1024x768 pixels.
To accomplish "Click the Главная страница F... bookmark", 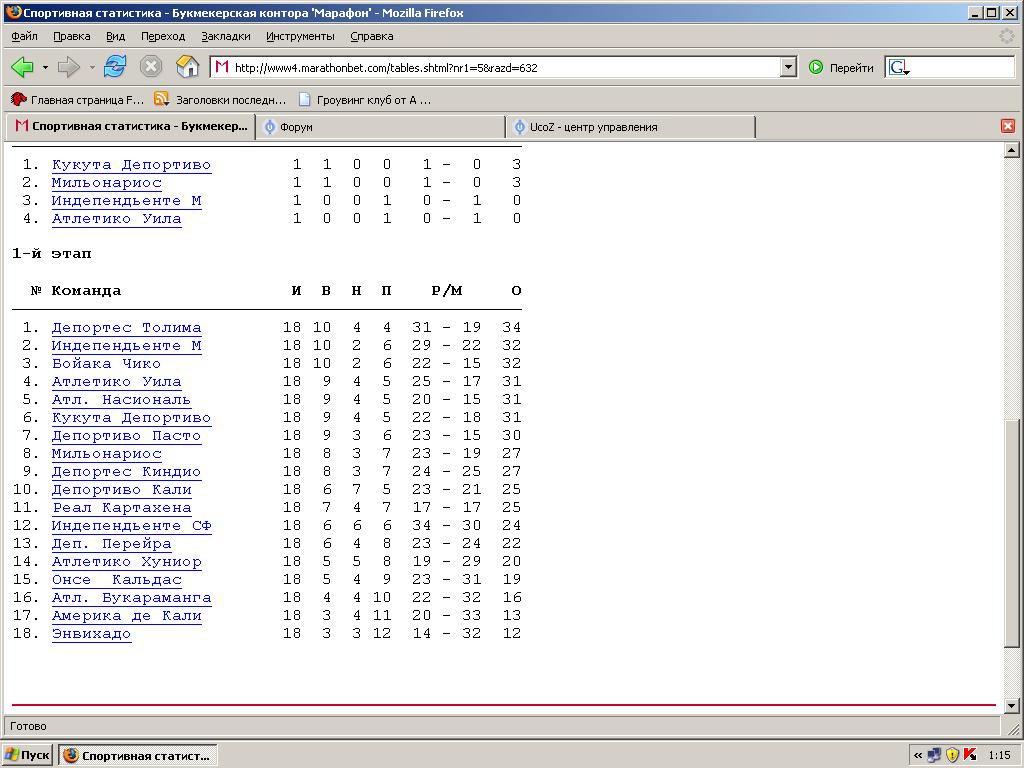I will pos(78,100).
